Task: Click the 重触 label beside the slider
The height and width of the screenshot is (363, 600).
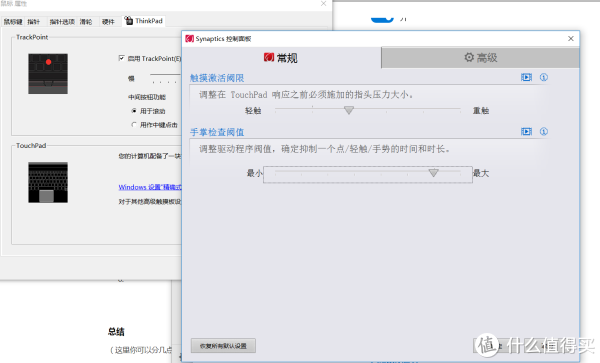Action: coord(481,111)
